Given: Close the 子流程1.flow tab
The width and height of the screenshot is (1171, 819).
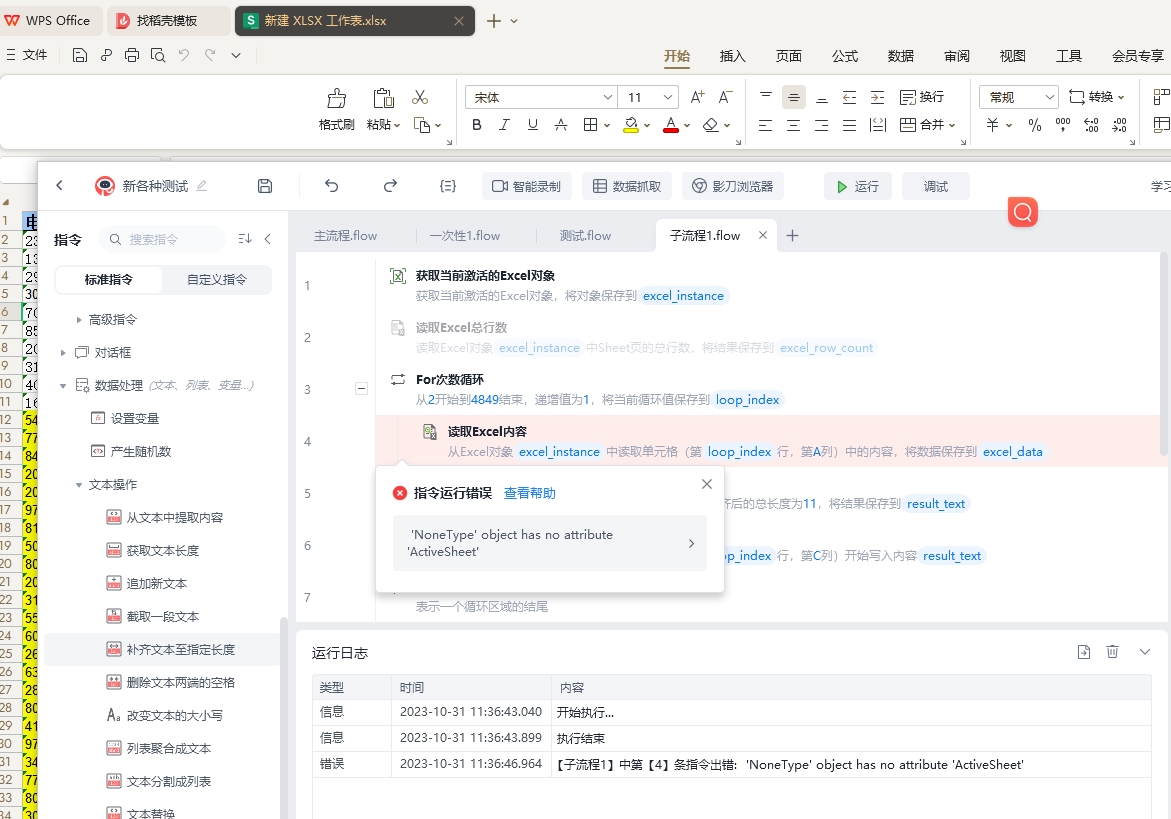Looking at the screenshot, I should click(x=762, y=235).
